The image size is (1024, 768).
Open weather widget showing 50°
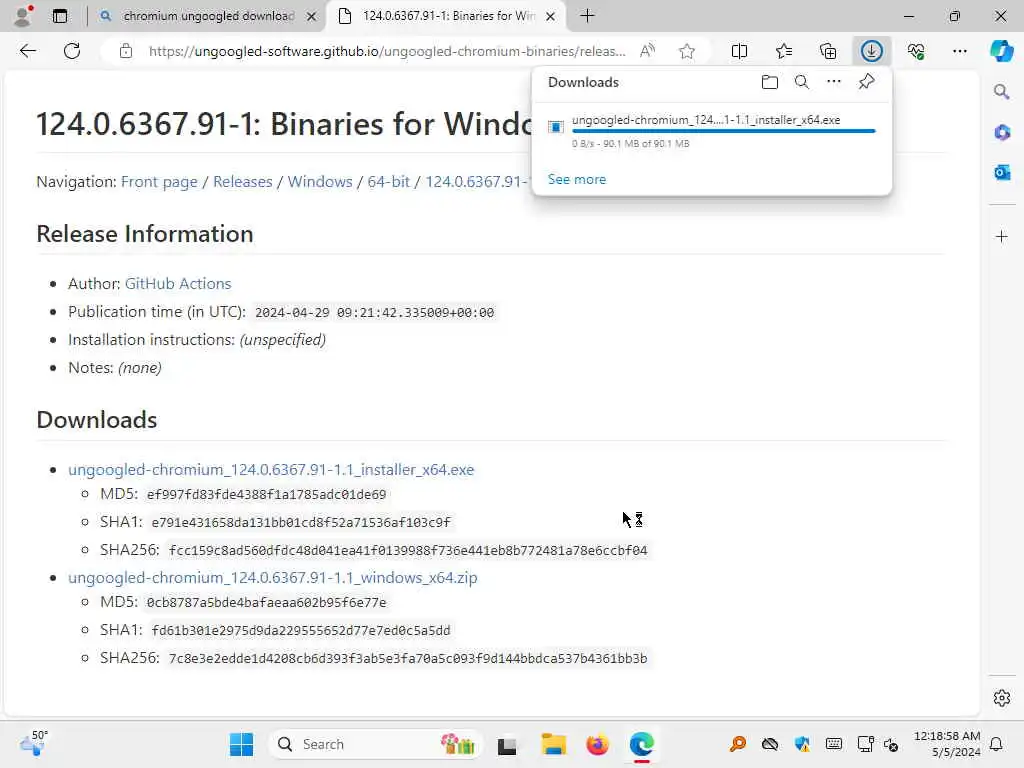[x=34, y=743]
